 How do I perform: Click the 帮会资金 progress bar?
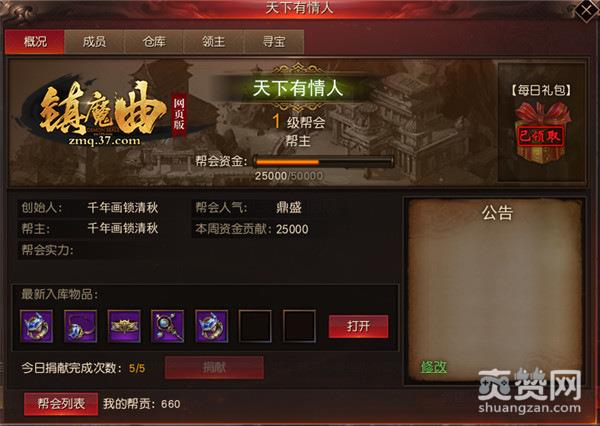pos(323,162)
